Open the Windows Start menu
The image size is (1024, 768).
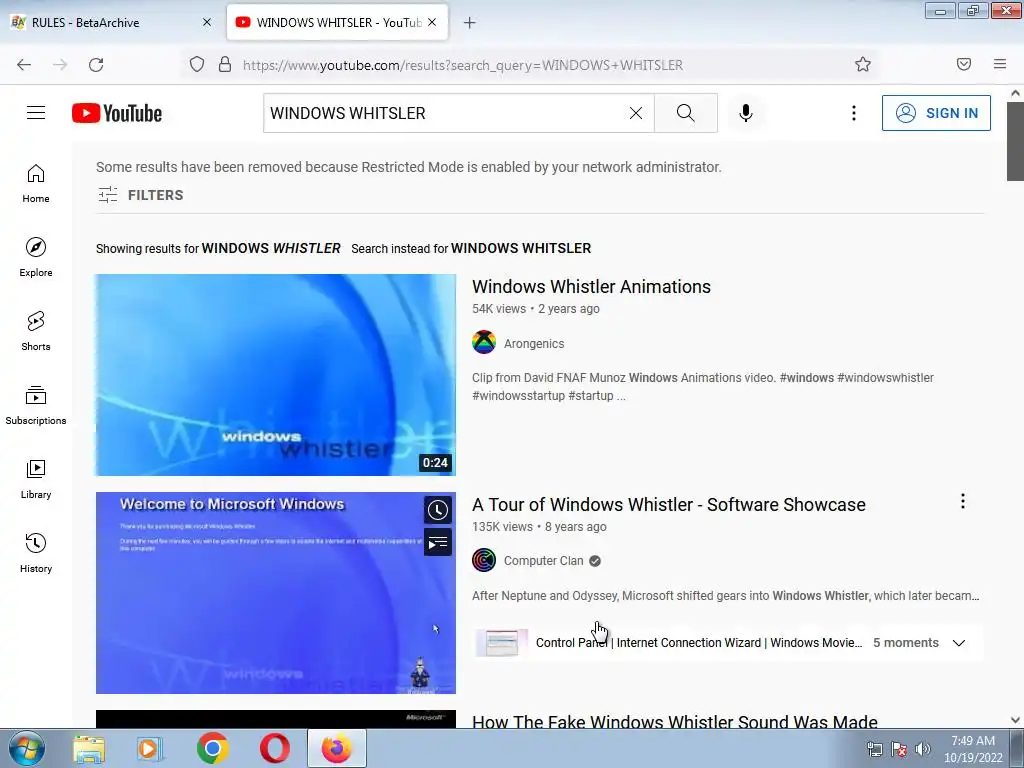(x=27, y=748)
